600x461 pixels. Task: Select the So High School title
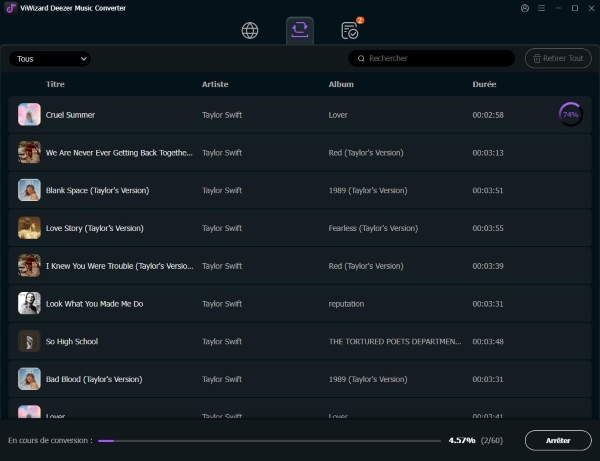point(72,342)
